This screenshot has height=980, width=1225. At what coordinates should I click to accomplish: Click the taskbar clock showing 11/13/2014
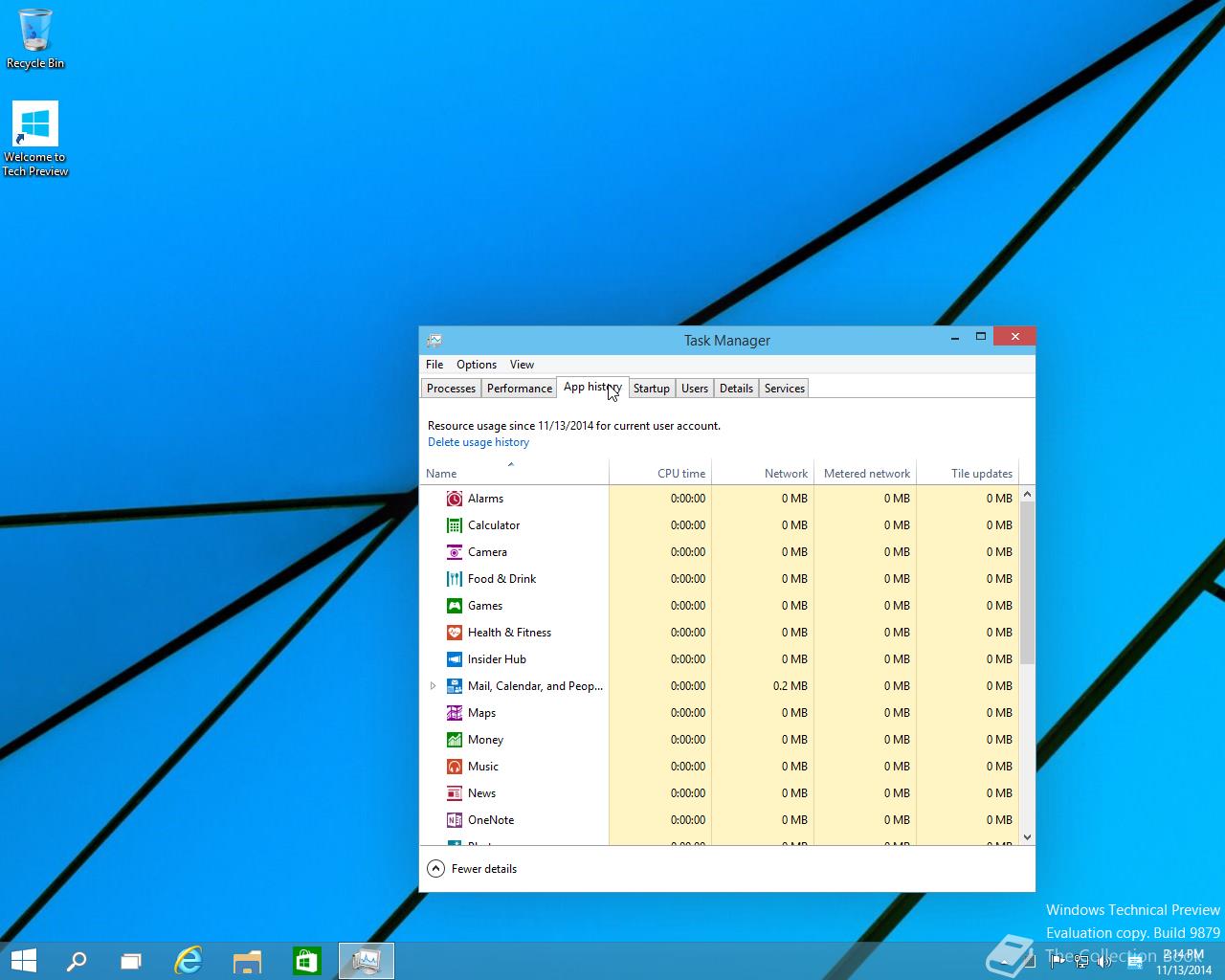point(1183,962)
